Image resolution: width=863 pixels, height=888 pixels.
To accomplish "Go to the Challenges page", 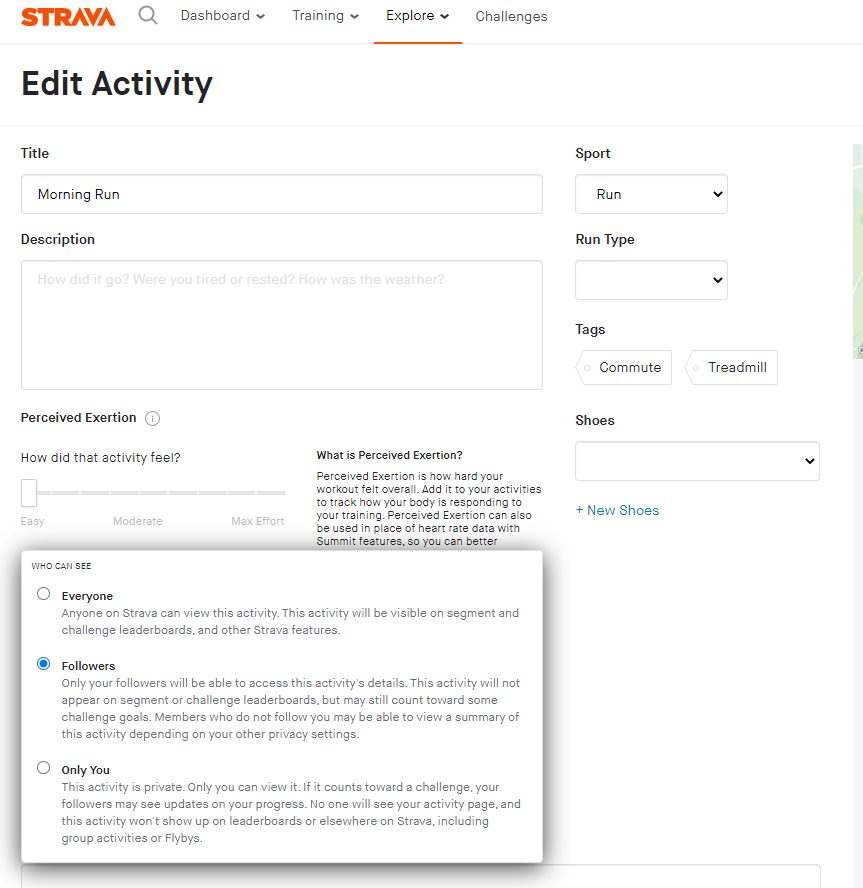I will coord(511,16).
